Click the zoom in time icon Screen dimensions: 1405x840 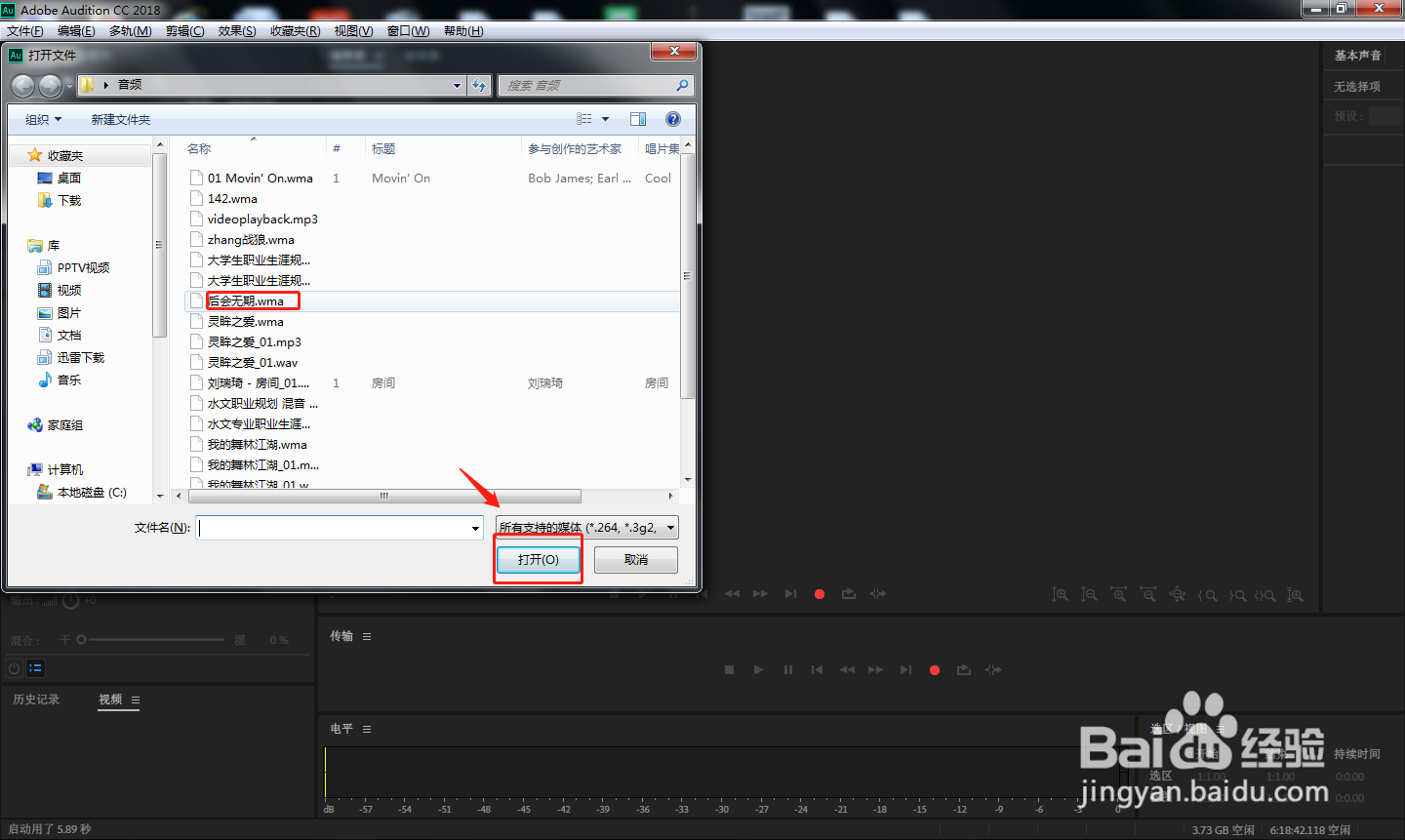[x=1119, y=594]
